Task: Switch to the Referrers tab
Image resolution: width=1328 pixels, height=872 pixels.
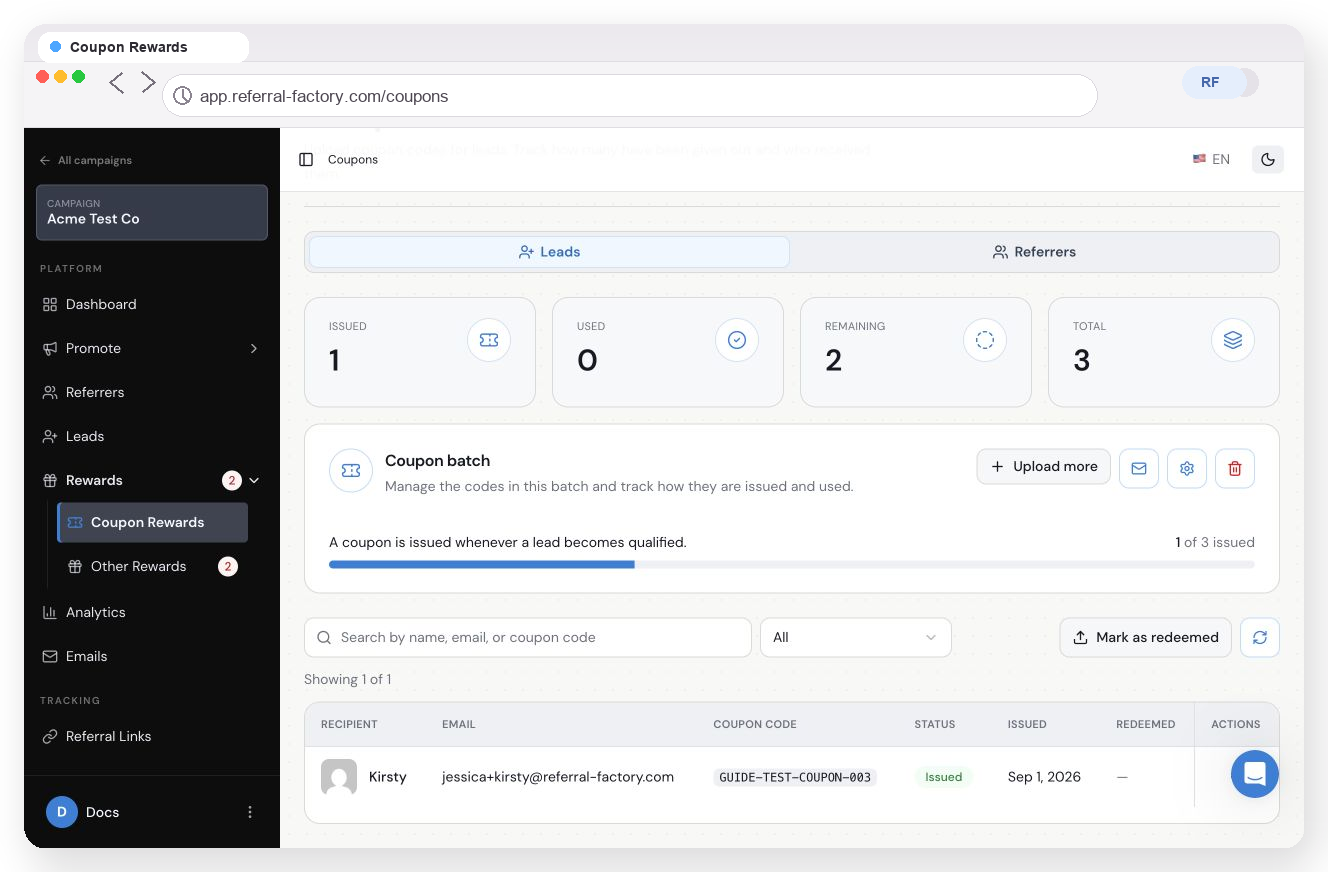Action: [x=1034, y=252]
